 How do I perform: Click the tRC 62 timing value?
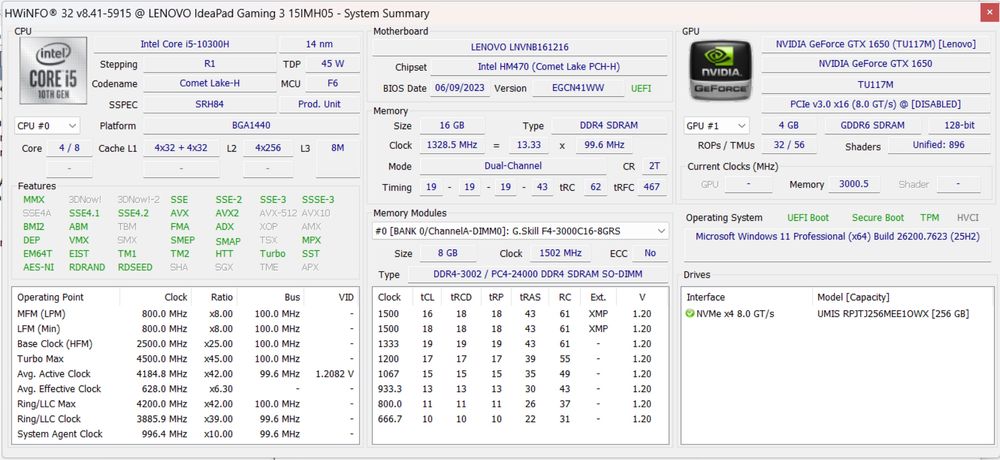point(596,188)
